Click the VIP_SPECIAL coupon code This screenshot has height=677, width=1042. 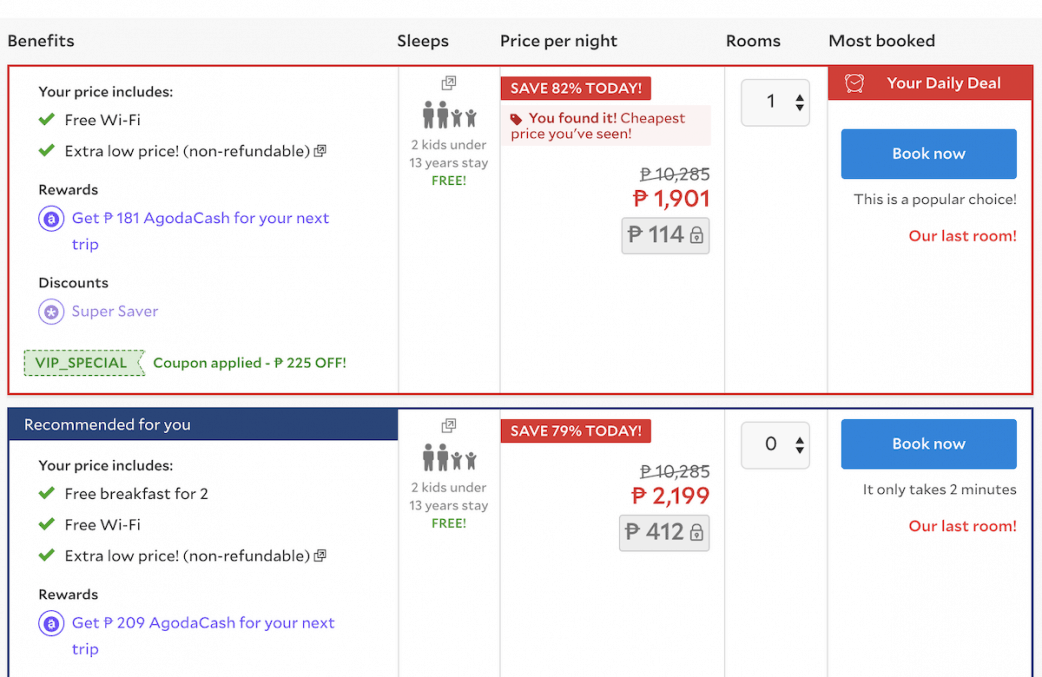click(84, 362)
